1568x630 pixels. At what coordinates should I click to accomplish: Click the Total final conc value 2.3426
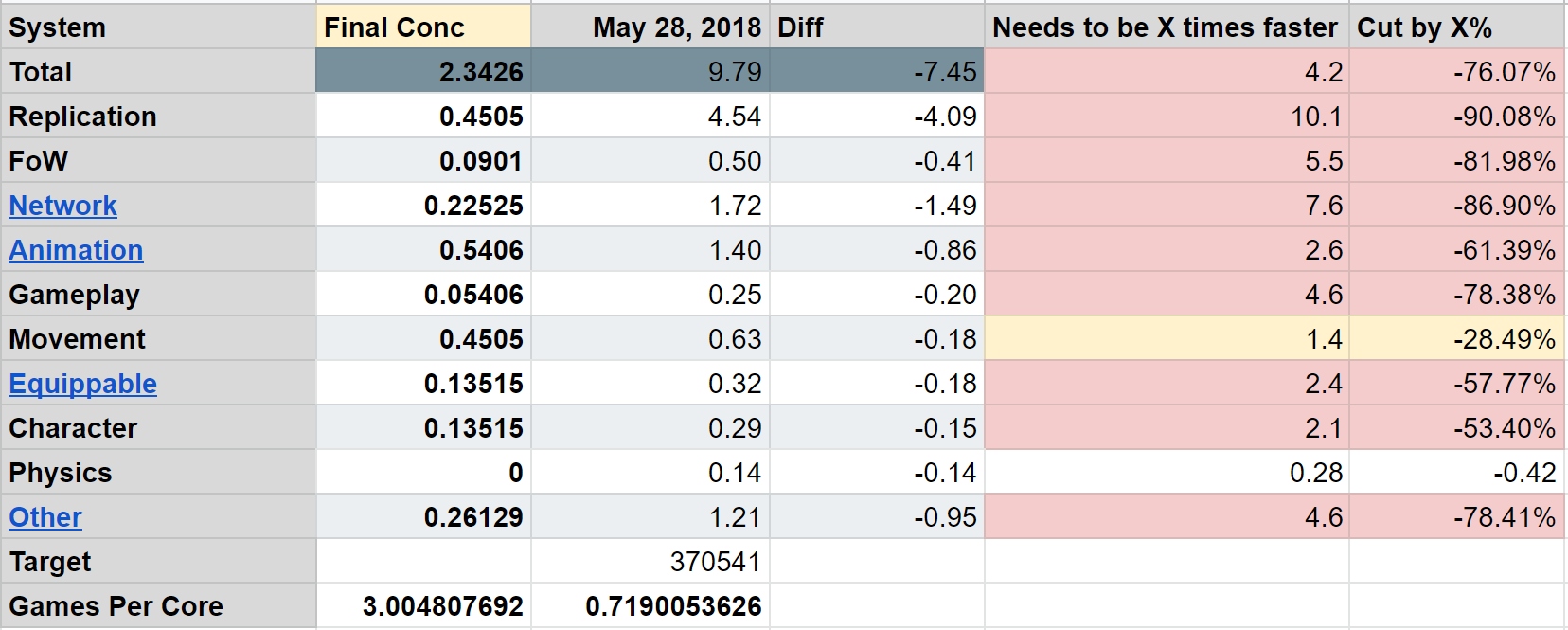(x=422, y=72)
